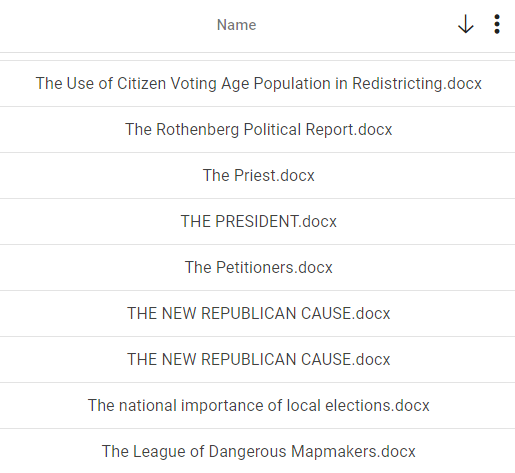This screenshot has width=515, height=473.
Task: Choose The League of Dangerous Mapmakers.docx
Action: point(259,451)
